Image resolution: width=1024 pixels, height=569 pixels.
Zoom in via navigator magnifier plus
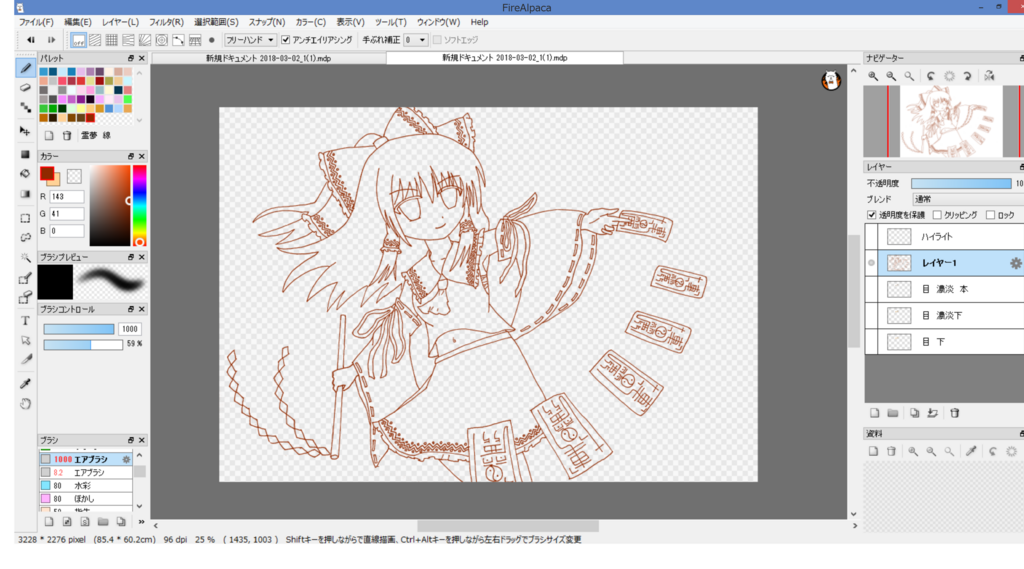tap(873, 76)
